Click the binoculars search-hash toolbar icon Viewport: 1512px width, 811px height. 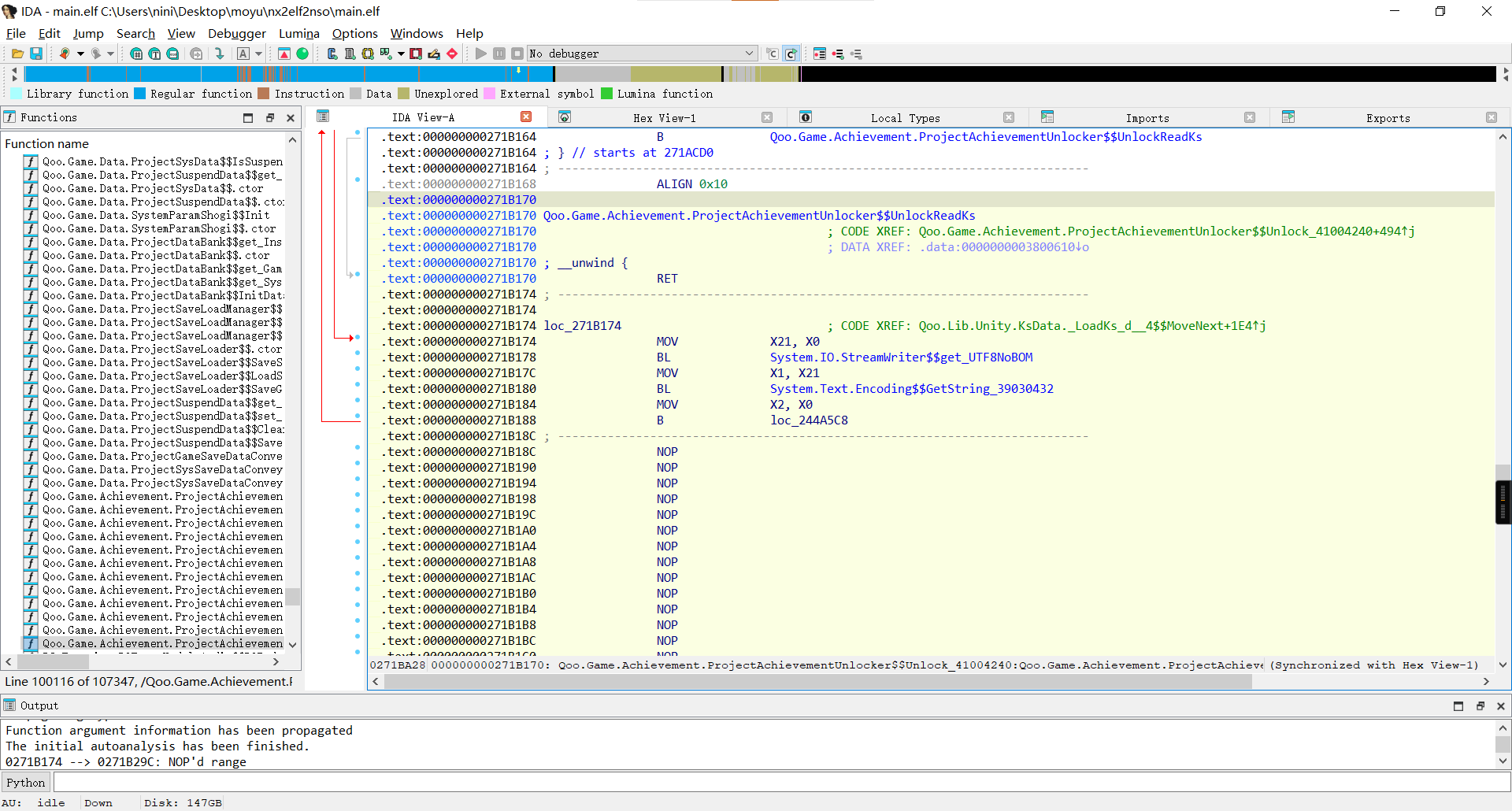click(136, 54)
